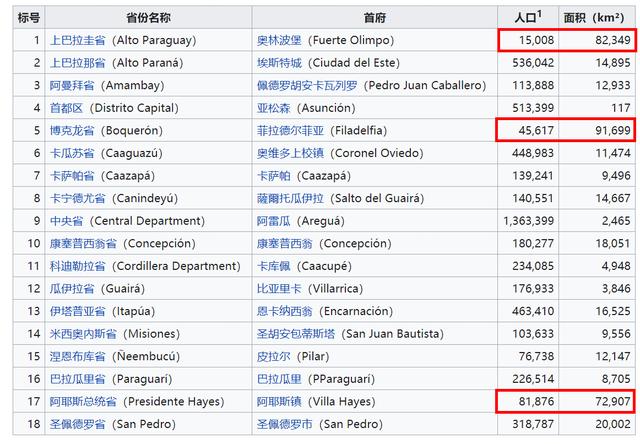Open the 皮拉尔 (Pilar) capital link
This screenshot has height=444, width=640.
pos(274,356)
